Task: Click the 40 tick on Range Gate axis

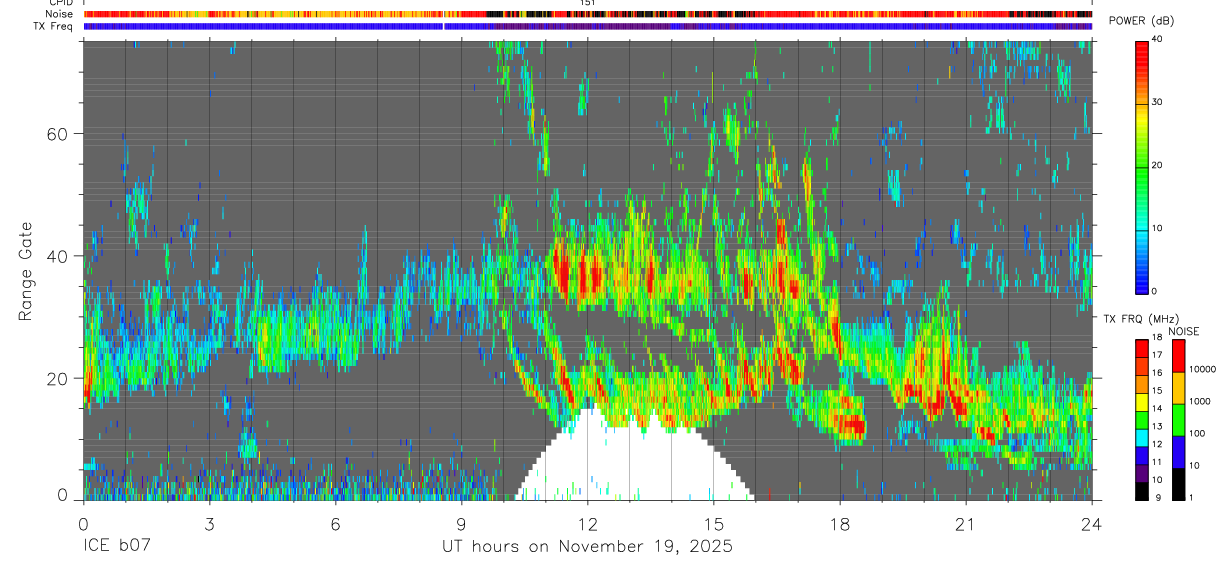Action: (59, 256)
